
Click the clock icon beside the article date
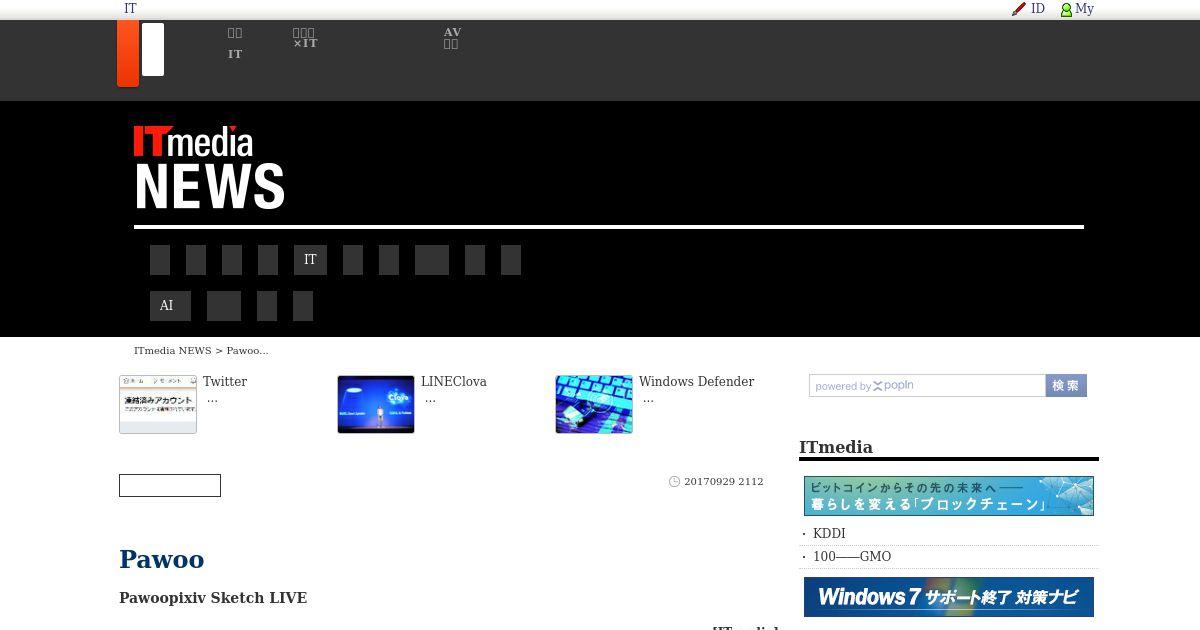(x=674, y=482)
